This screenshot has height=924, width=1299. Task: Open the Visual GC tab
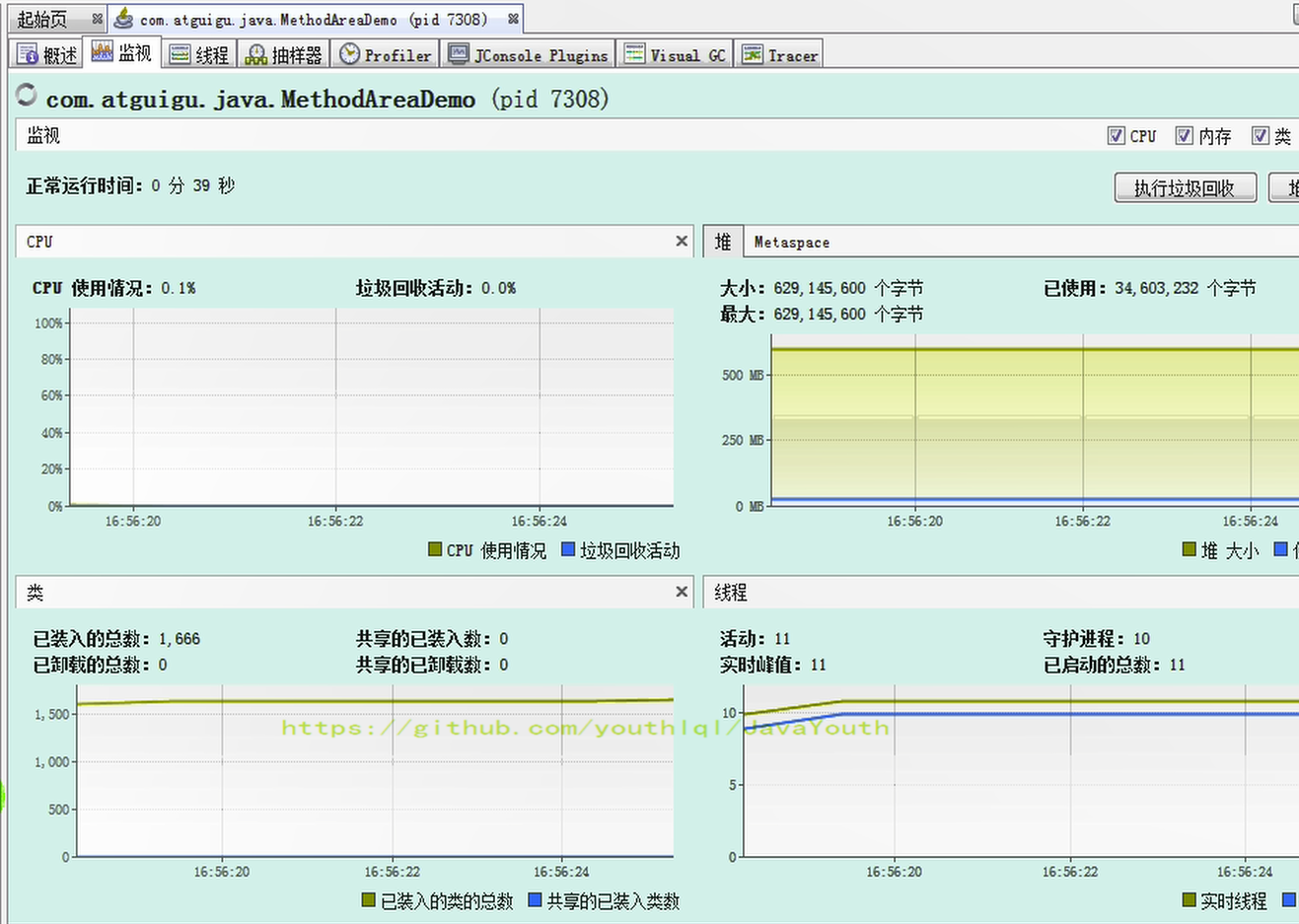click(676, 55)
